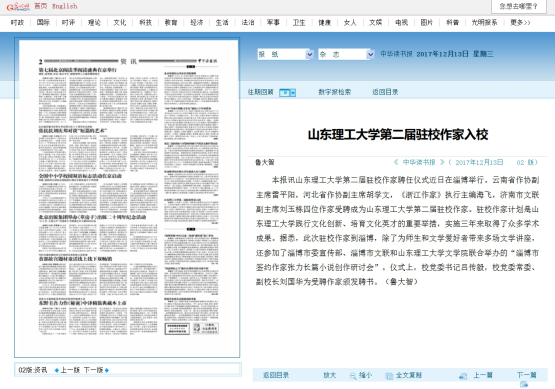
Task: Click the Guangming site logo at top left
Action: [x=18, y=6]
